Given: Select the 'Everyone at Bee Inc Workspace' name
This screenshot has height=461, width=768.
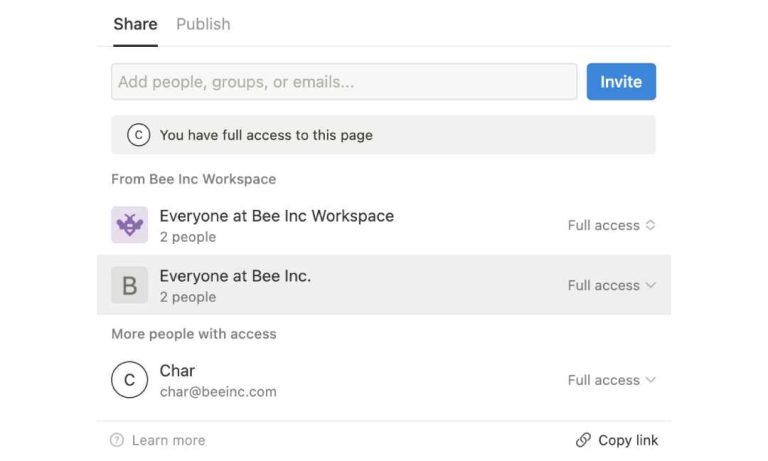Looking at the screenshot, I should 276,216.
